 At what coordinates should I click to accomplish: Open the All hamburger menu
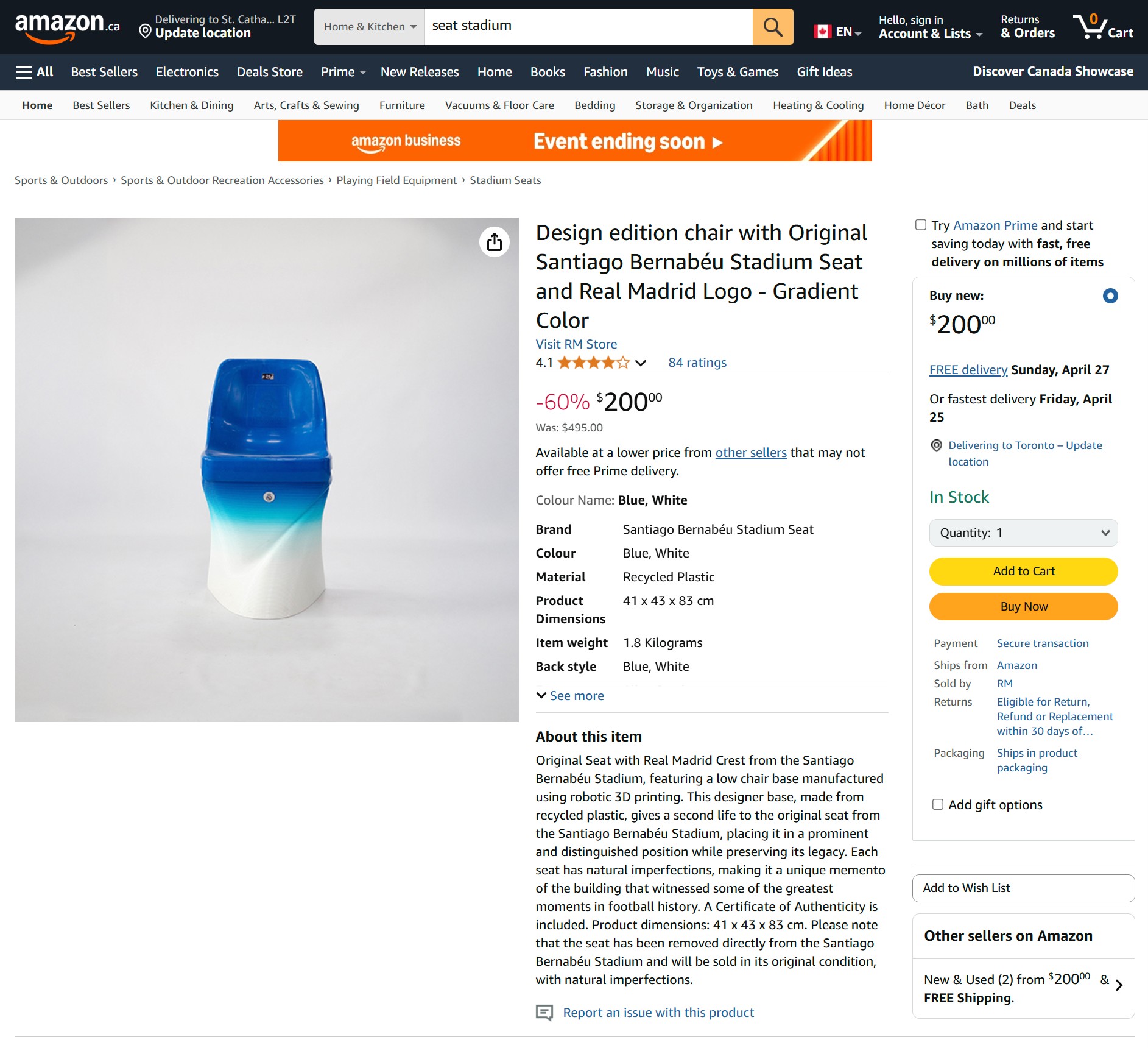(x=35, y=72)
